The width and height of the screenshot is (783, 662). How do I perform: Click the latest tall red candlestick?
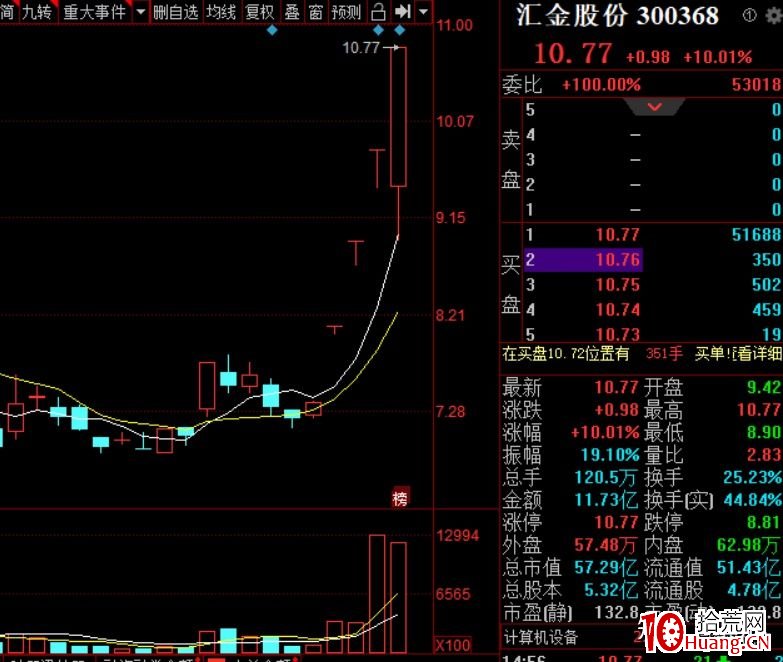tap(398, 117)
